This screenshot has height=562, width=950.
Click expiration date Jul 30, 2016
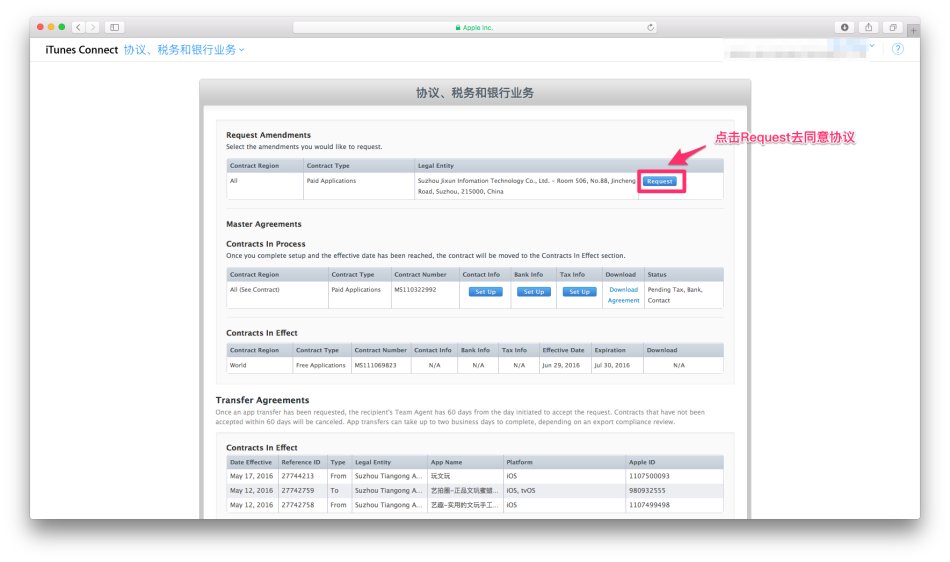[x=612, y=365]
